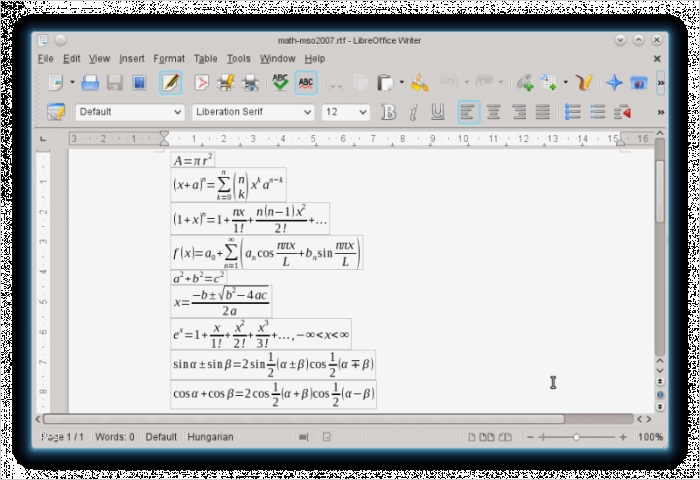Expand the Standard toolbar overflow chevron
The height and width of the screenshot is (480, 700).
tap(661, 83)
